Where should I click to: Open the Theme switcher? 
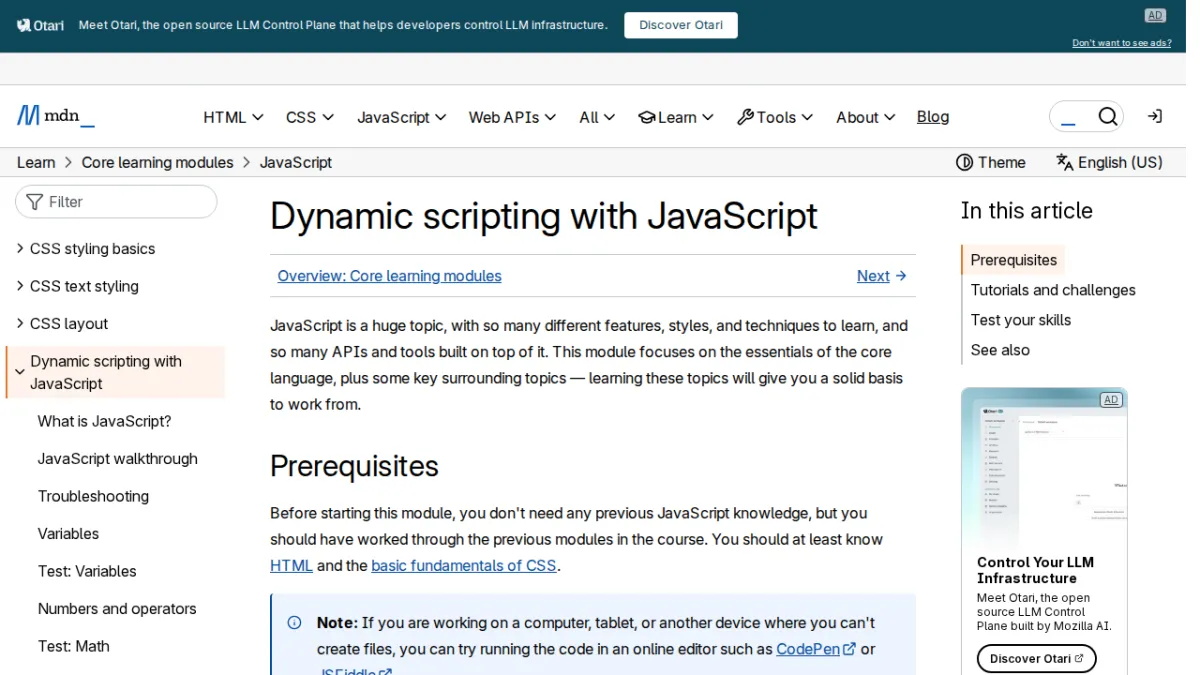pyautogui.click(x=991, y=162)
